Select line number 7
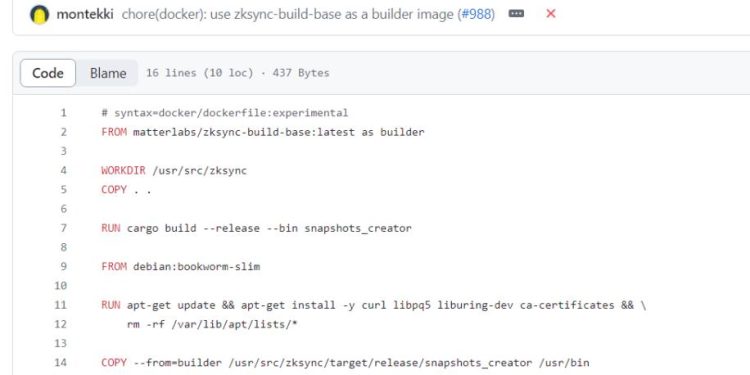750x375 pixels. pos(63,228)
